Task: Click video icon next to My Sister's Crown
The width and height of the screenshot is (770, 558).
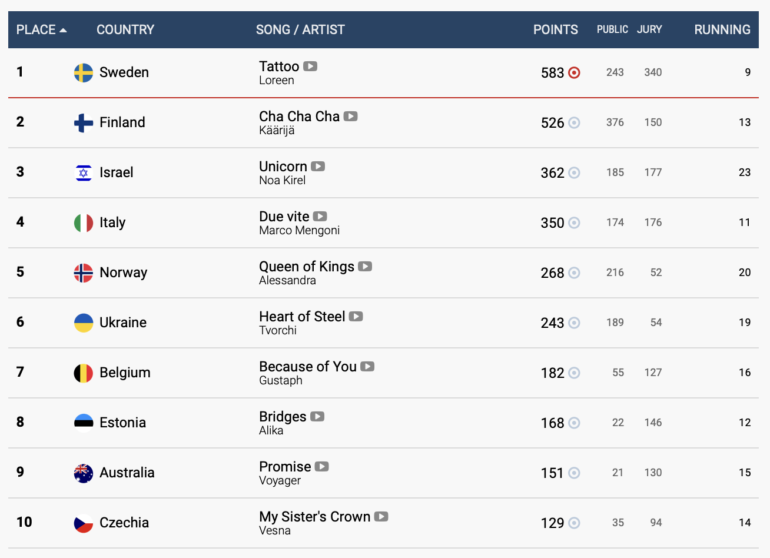Action: [381, 516]
